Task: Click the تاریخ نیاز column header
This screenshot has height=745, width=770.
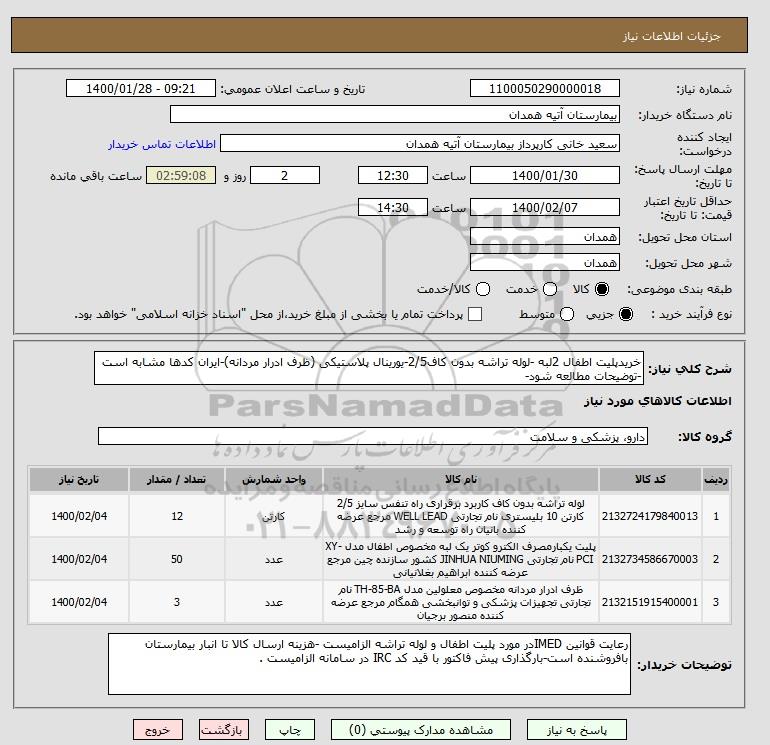Action: 79,479
